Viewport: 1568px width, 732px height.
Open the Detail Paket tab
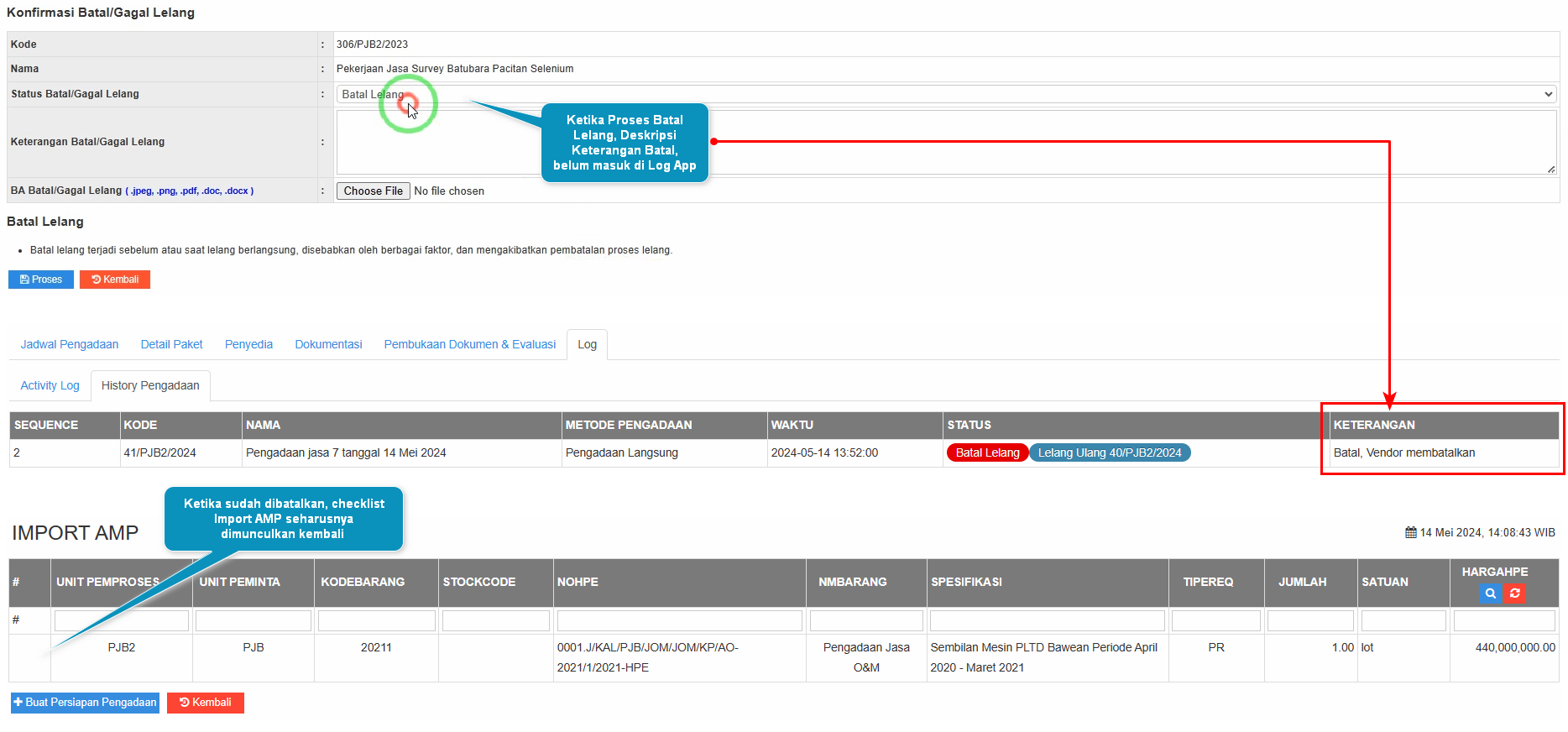tap(171, 345)
